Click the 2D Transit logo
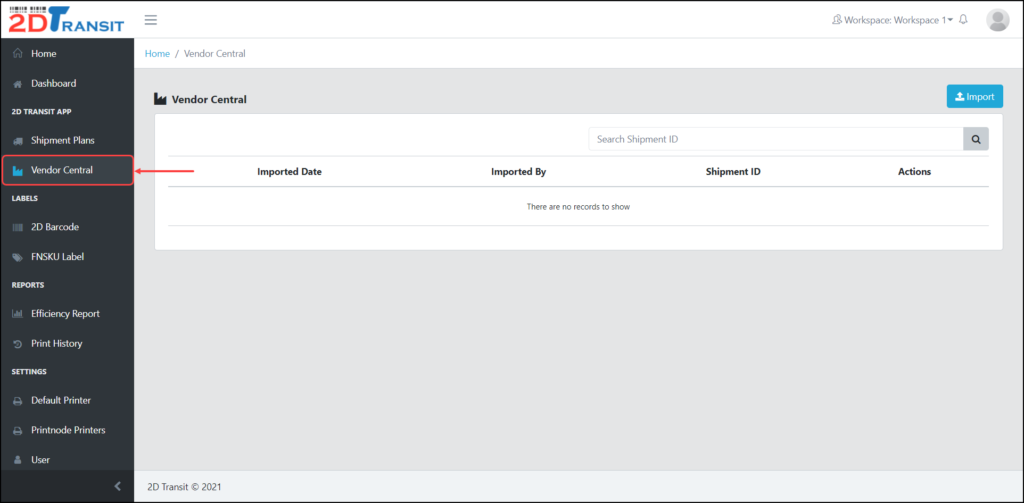This screenshot has height=503, width=1024. tap(67, 20)
